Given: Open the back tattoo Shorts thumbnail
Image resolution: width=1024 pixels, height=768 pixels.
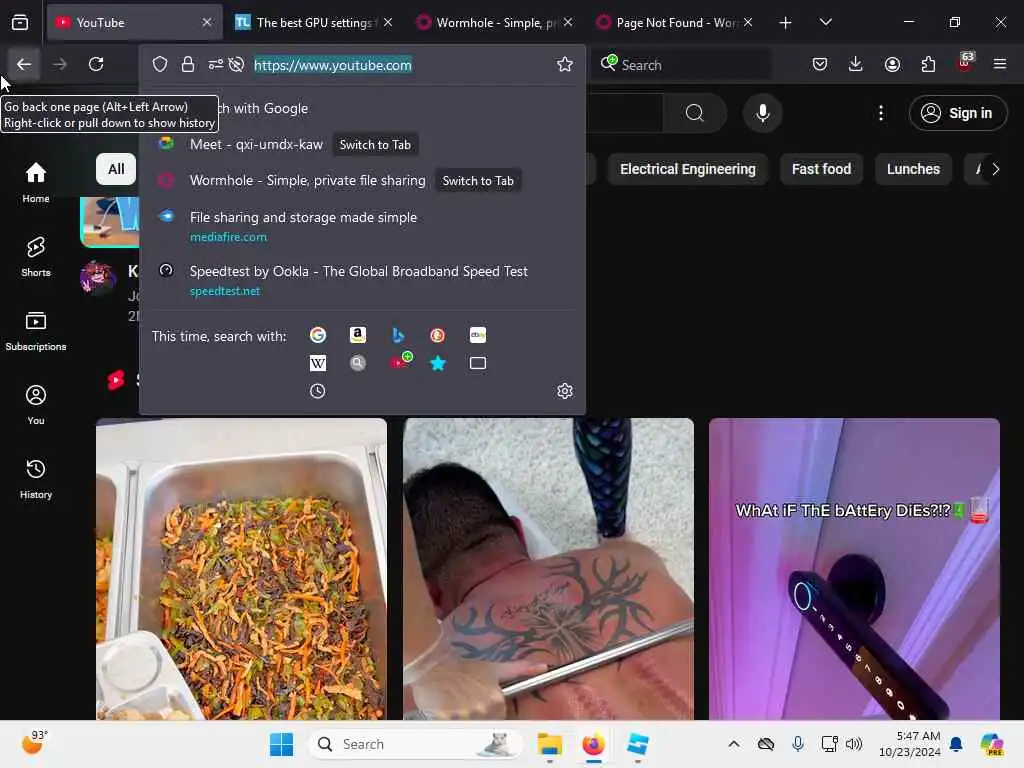Looking at the screenshot, I should pos(549,569).
